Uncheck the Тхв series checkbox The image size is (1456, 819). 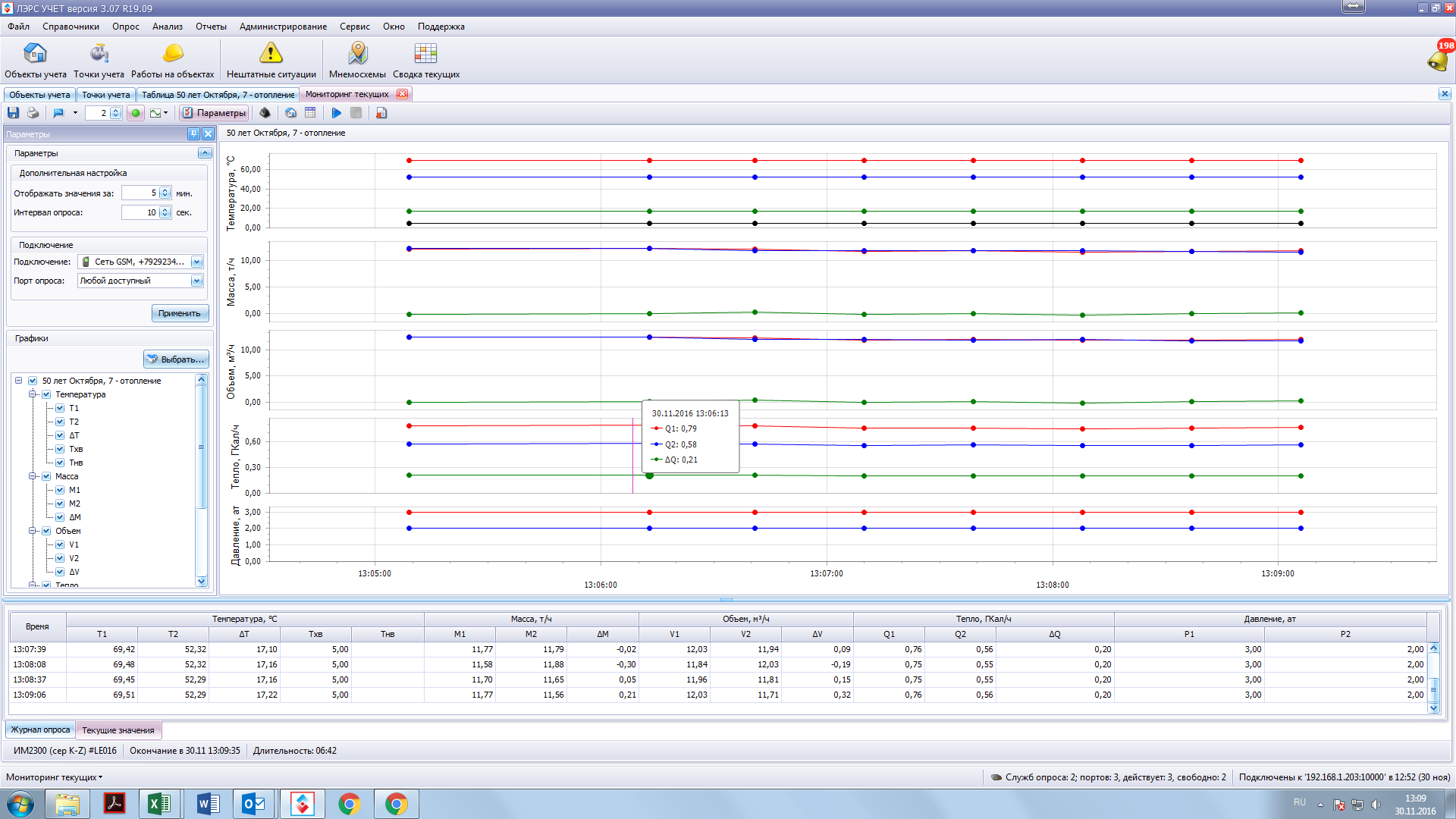tap(60, 449)
